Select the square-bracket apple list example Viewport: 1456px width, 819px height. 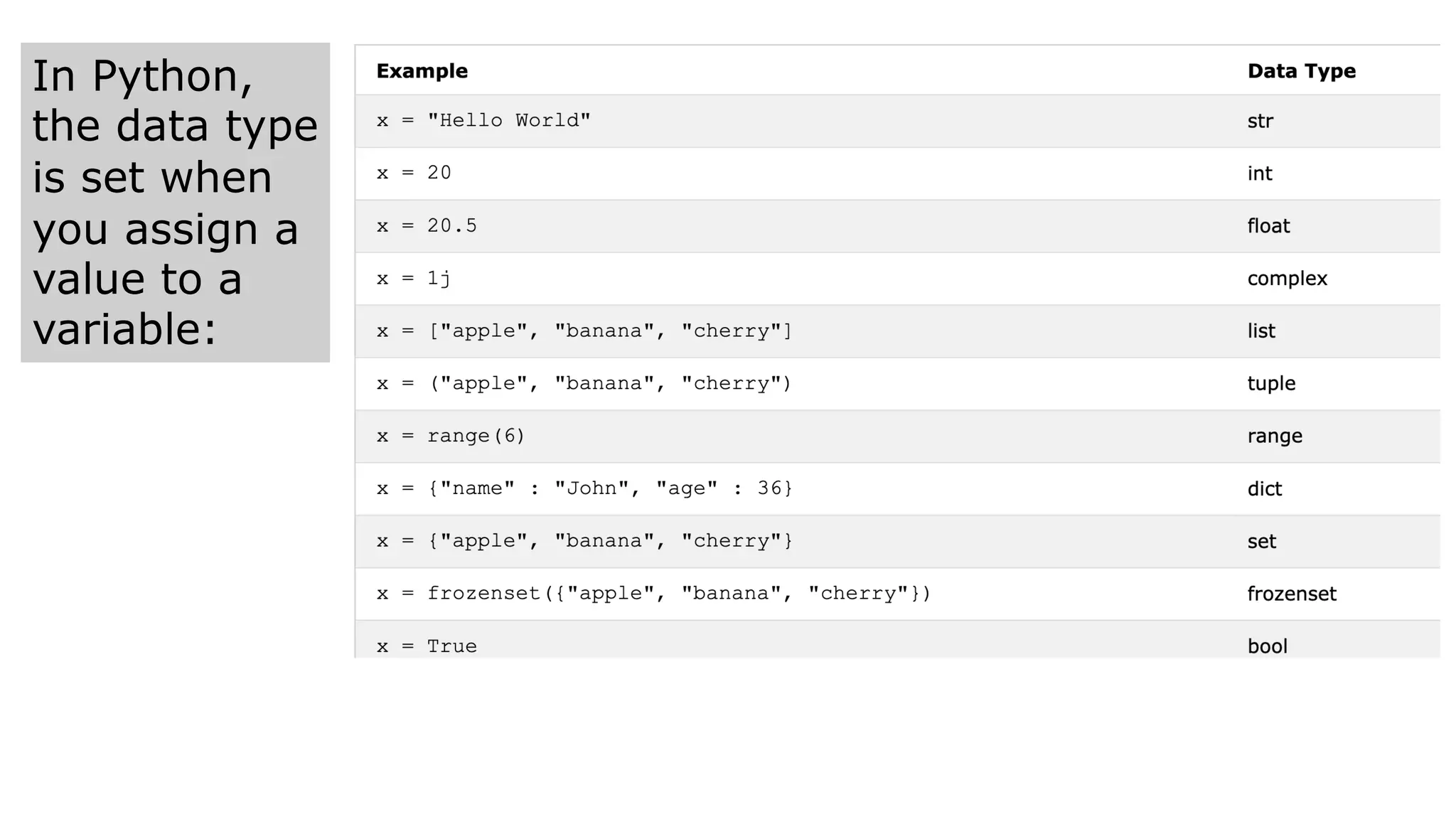coord(584,331)
